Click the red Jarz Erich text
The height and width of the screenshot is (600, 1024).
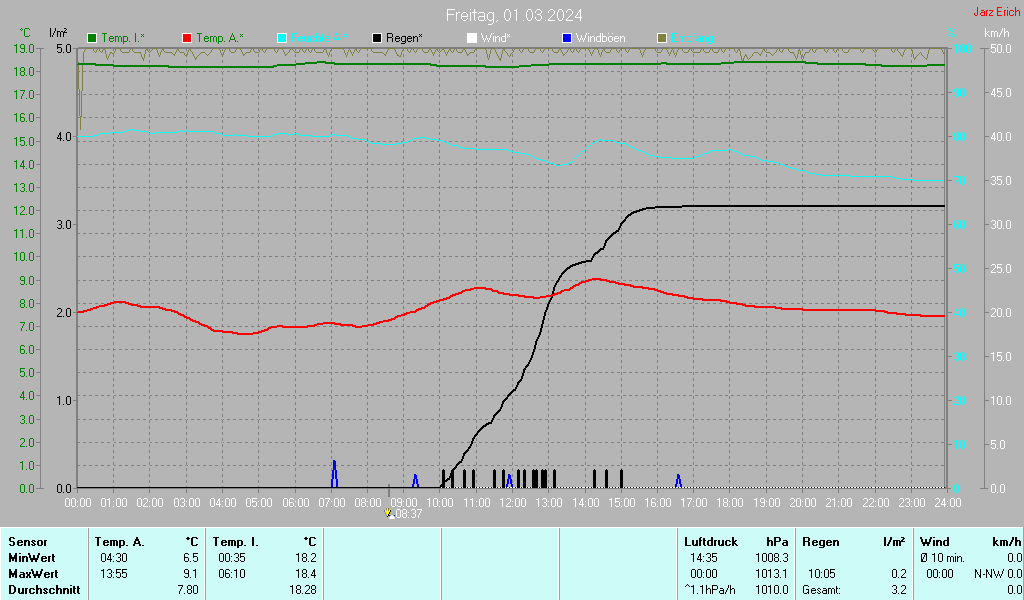pos(996,12)
